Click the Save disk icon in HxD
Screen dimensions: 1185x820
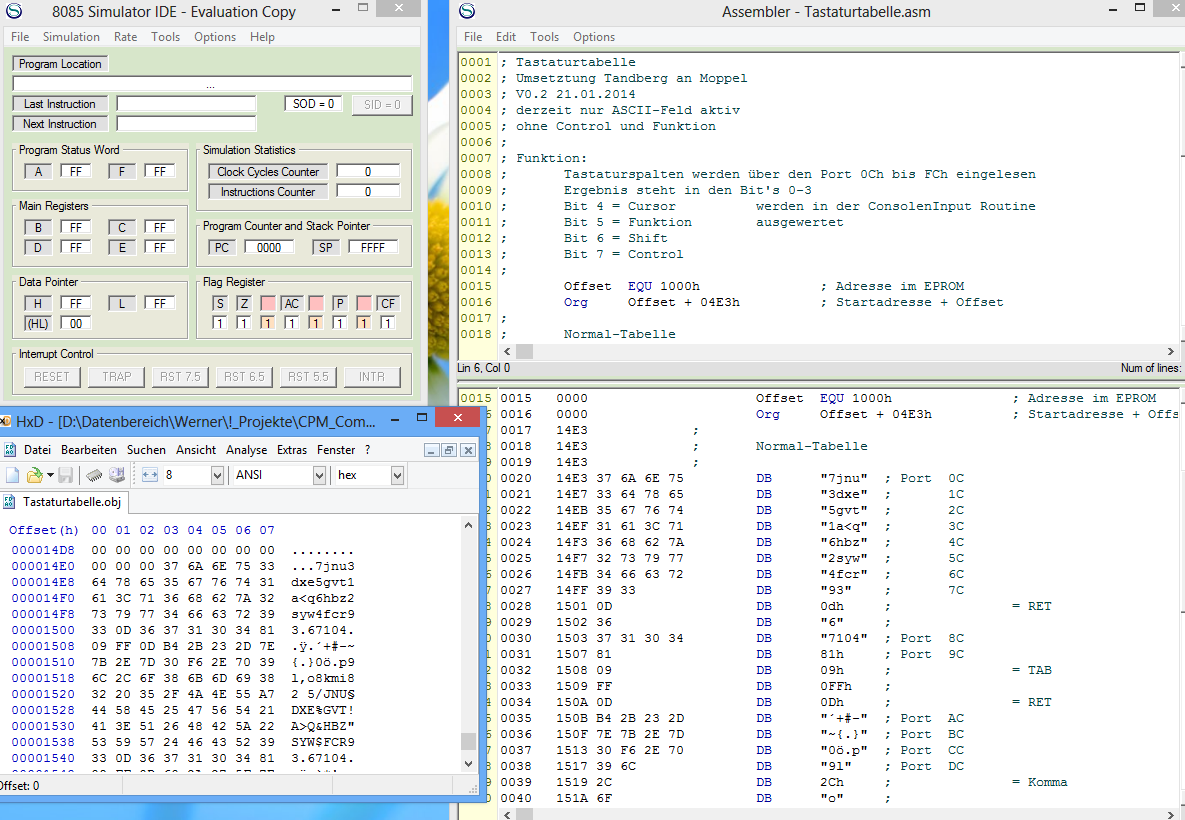pos(65,475)
